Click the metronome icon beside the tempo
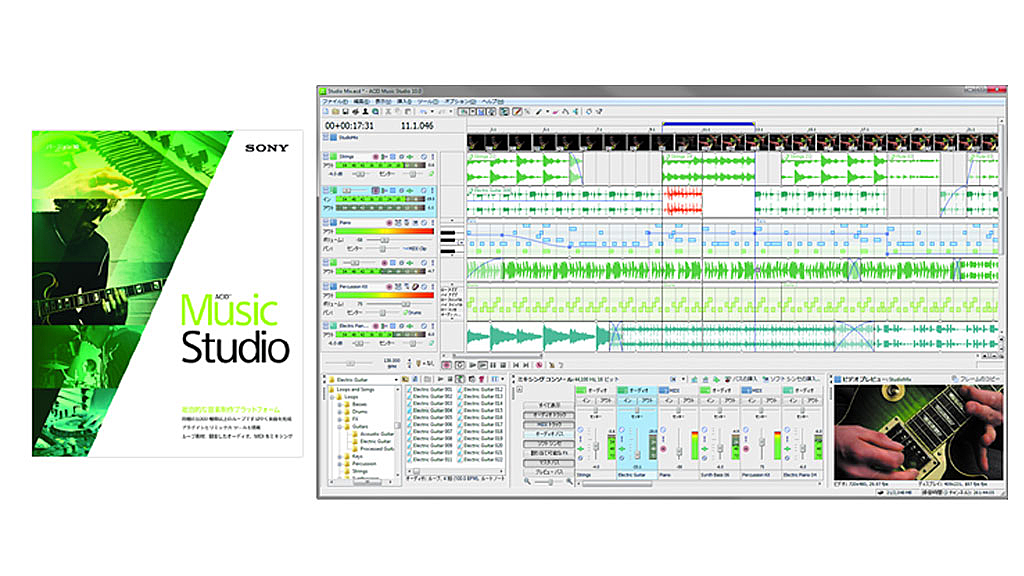 tap(419, 362)
